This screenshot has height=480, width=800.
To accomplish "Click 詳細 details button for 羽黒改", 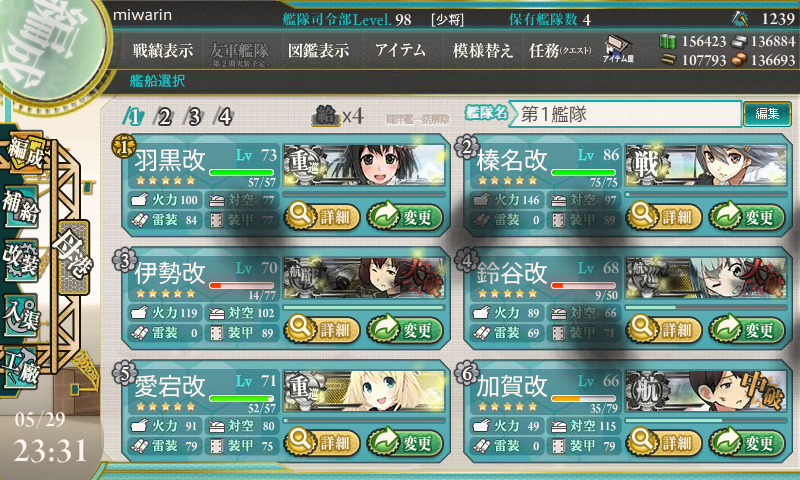I will click(x=322, y=216).
